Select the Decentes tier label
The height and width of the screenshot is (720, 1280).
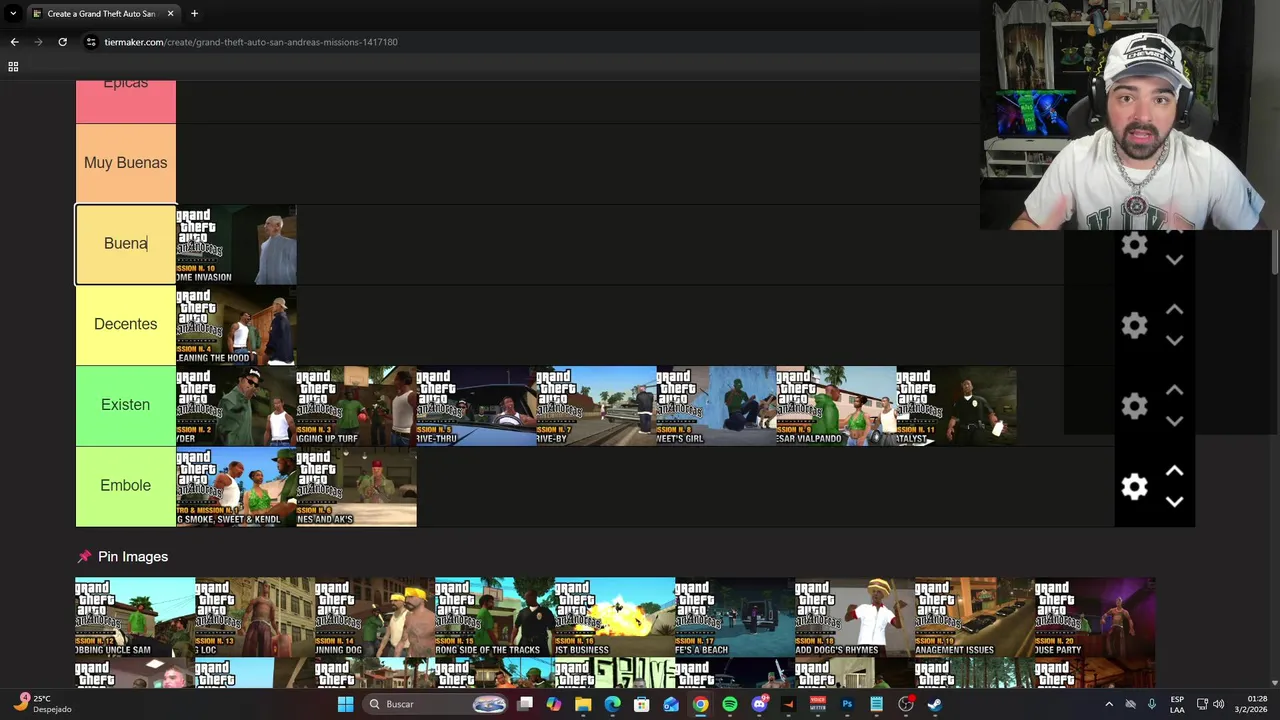(x=126, y=325)
